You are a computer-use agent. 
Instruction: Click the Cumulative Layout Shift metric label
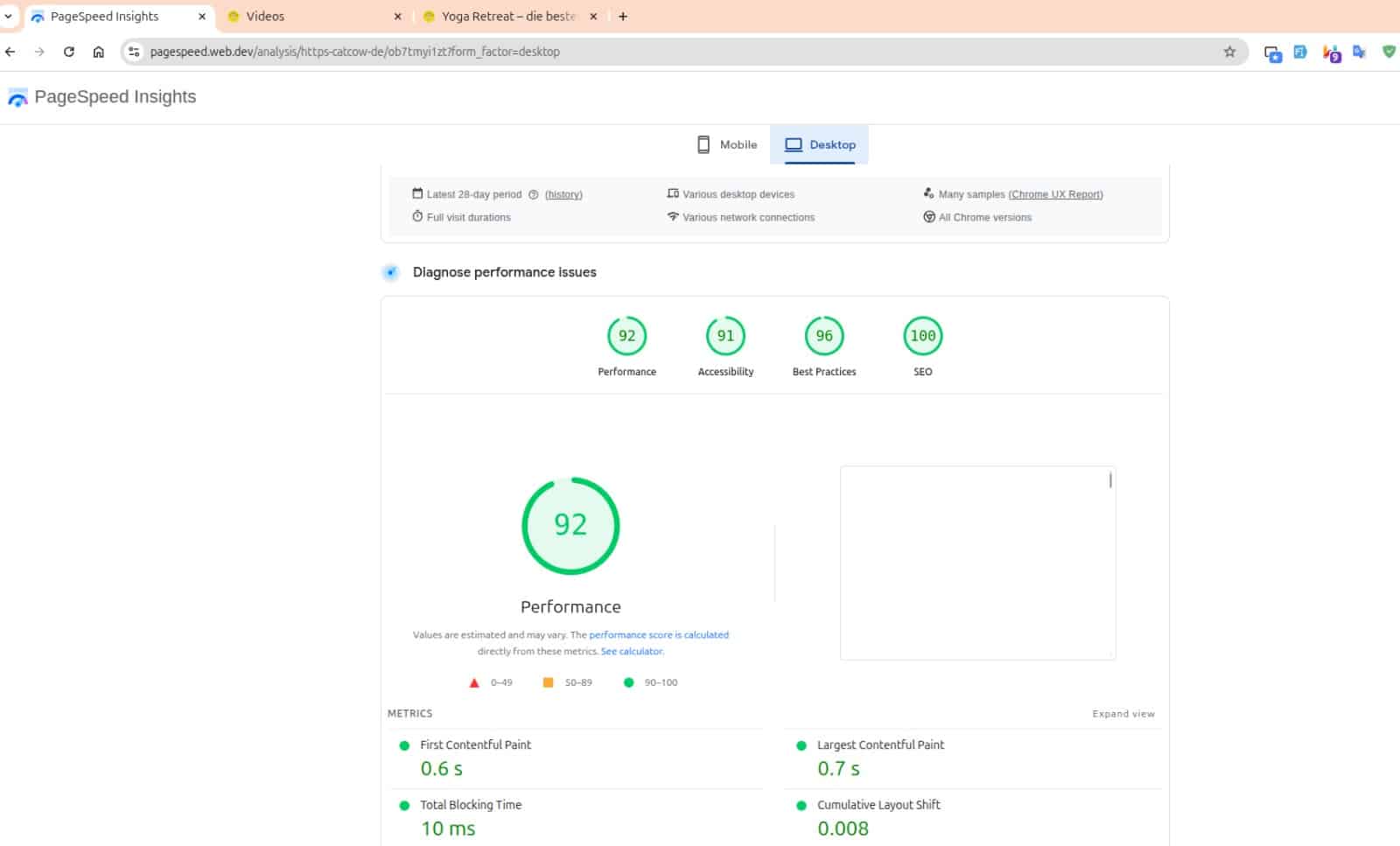(x=878, y=805)
